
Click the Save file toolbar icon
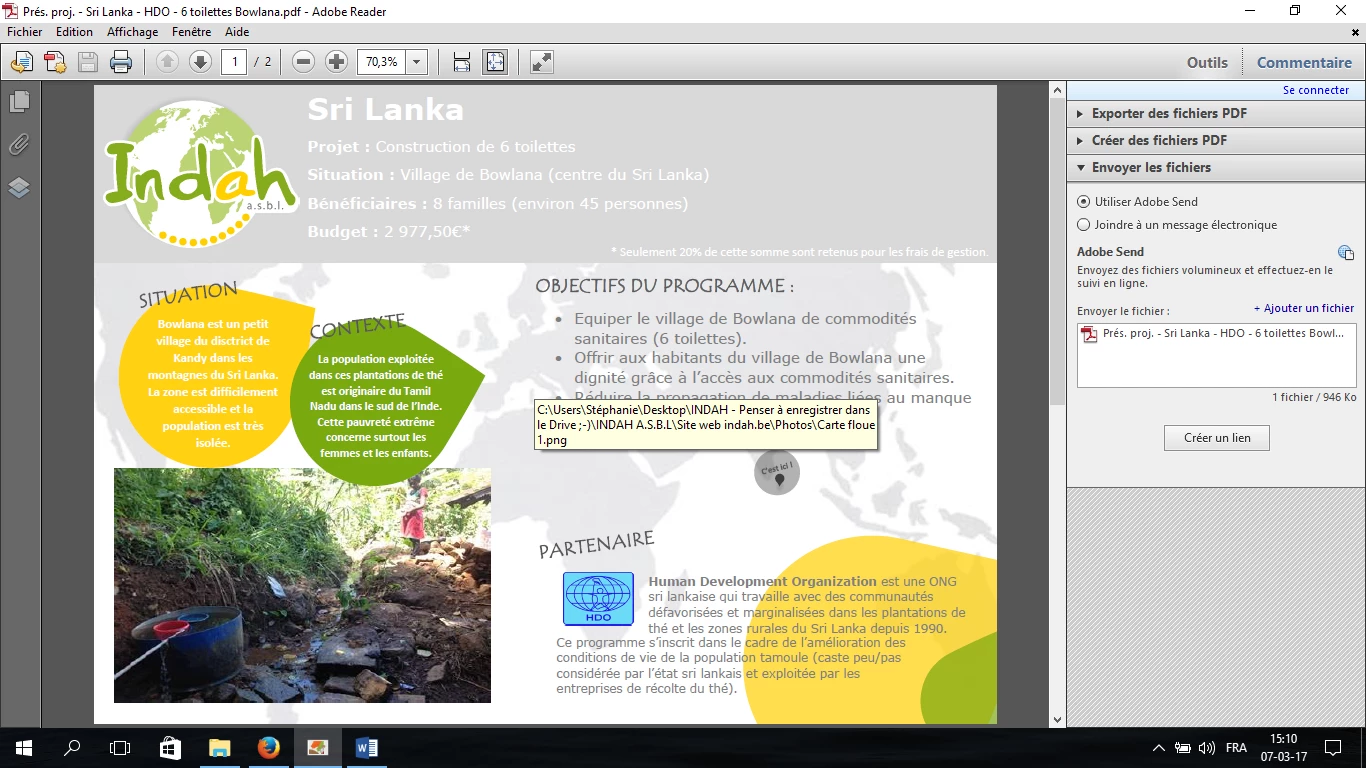88,62
